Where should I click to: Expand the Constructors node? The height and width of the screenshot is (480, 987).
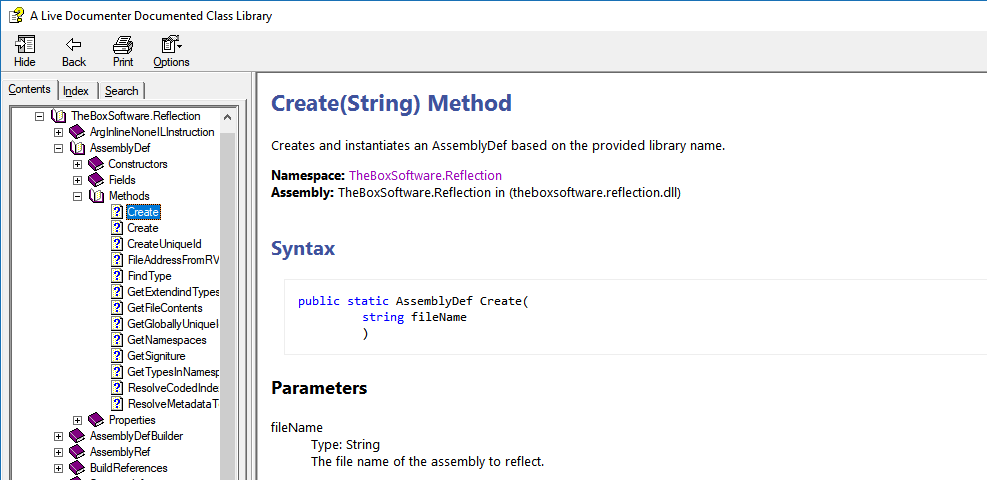tap(77, 164)
